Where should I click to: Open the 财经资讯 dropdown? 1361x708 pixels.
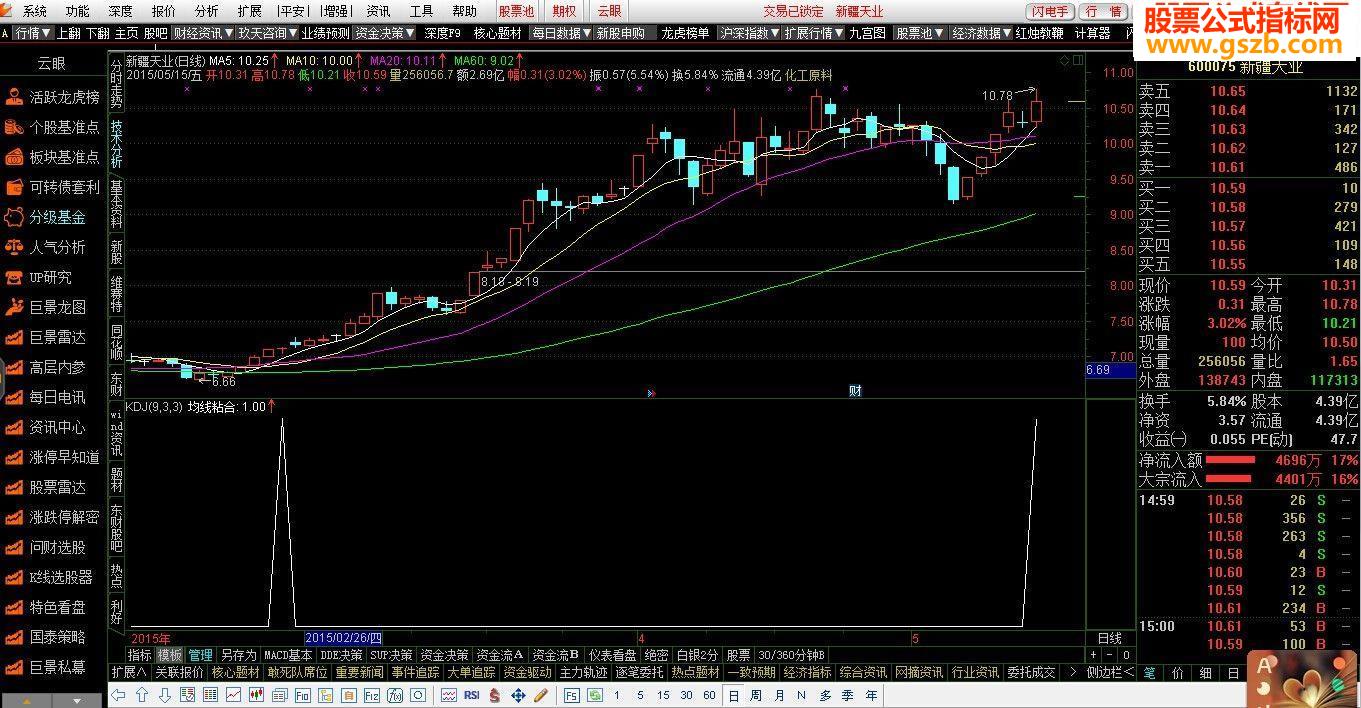(x=201, y=33)
